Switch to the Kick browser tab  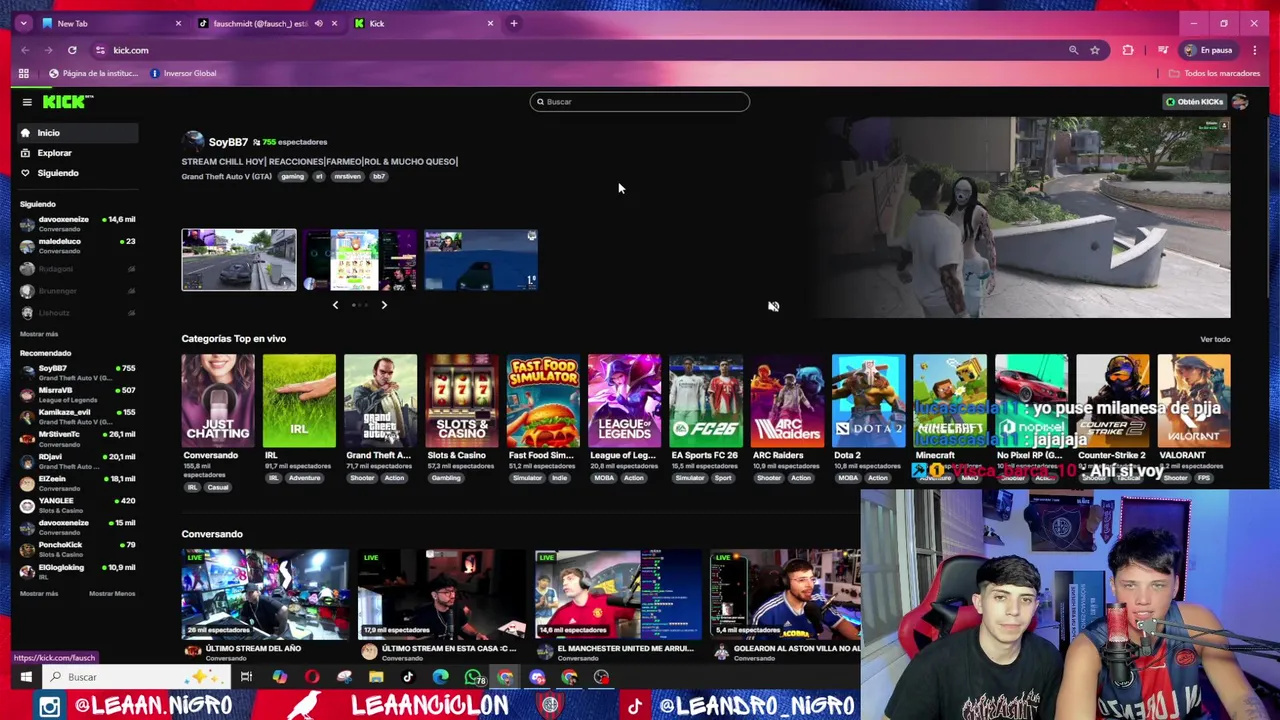(x=424, y=23)
